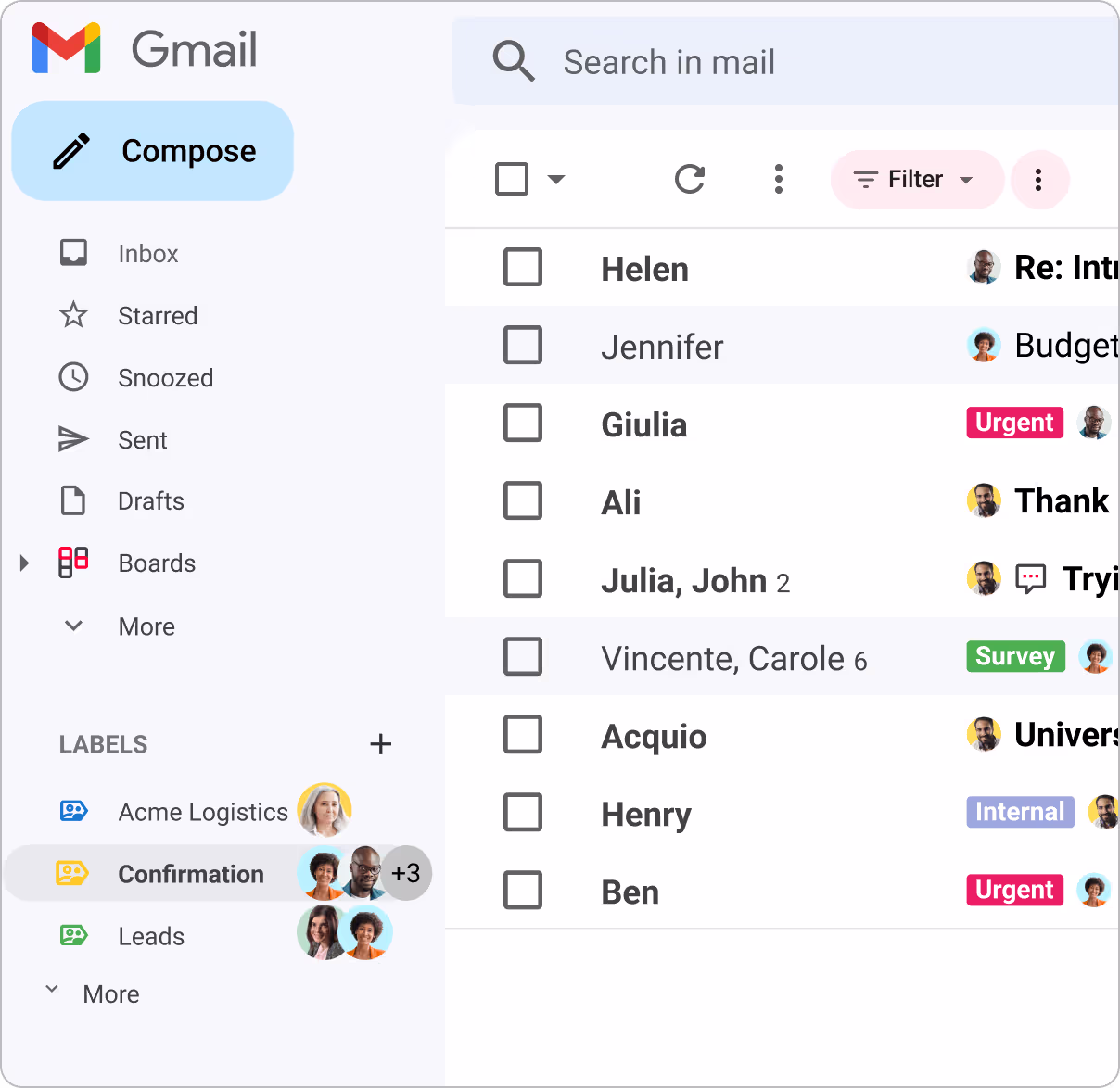The height and width of the screenshot is (1088, 1120).
Task: Click the avatar in Ali's email row
Action: (984, 500)
